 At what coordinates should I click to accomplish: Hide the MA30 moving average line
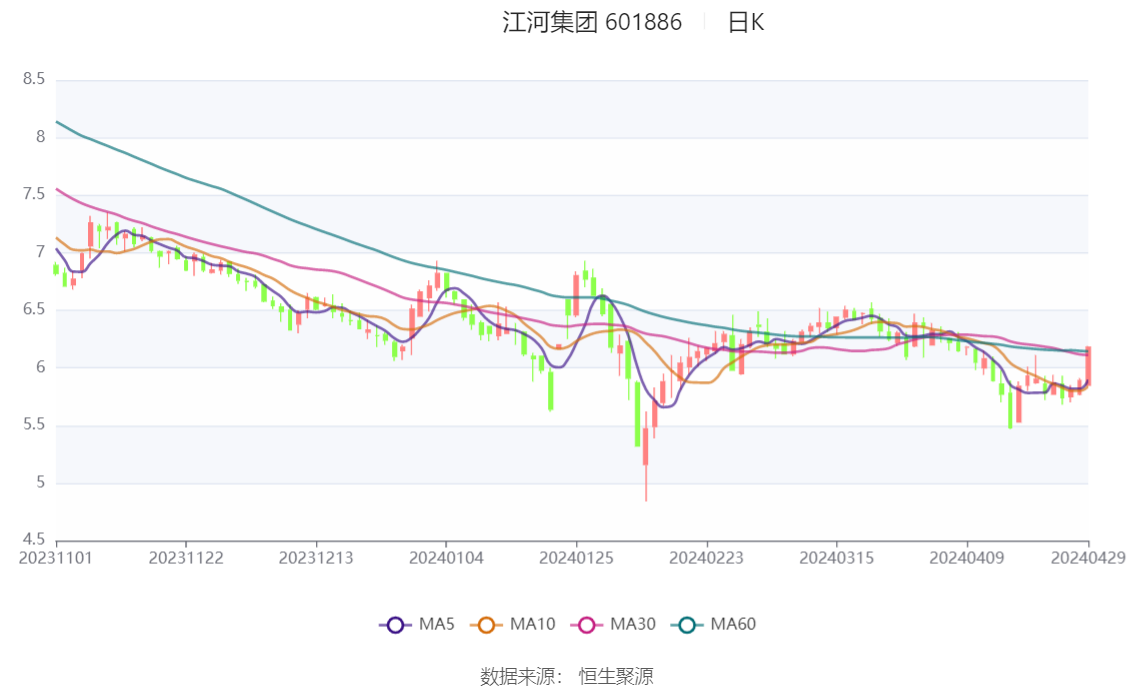click(587, 625)
